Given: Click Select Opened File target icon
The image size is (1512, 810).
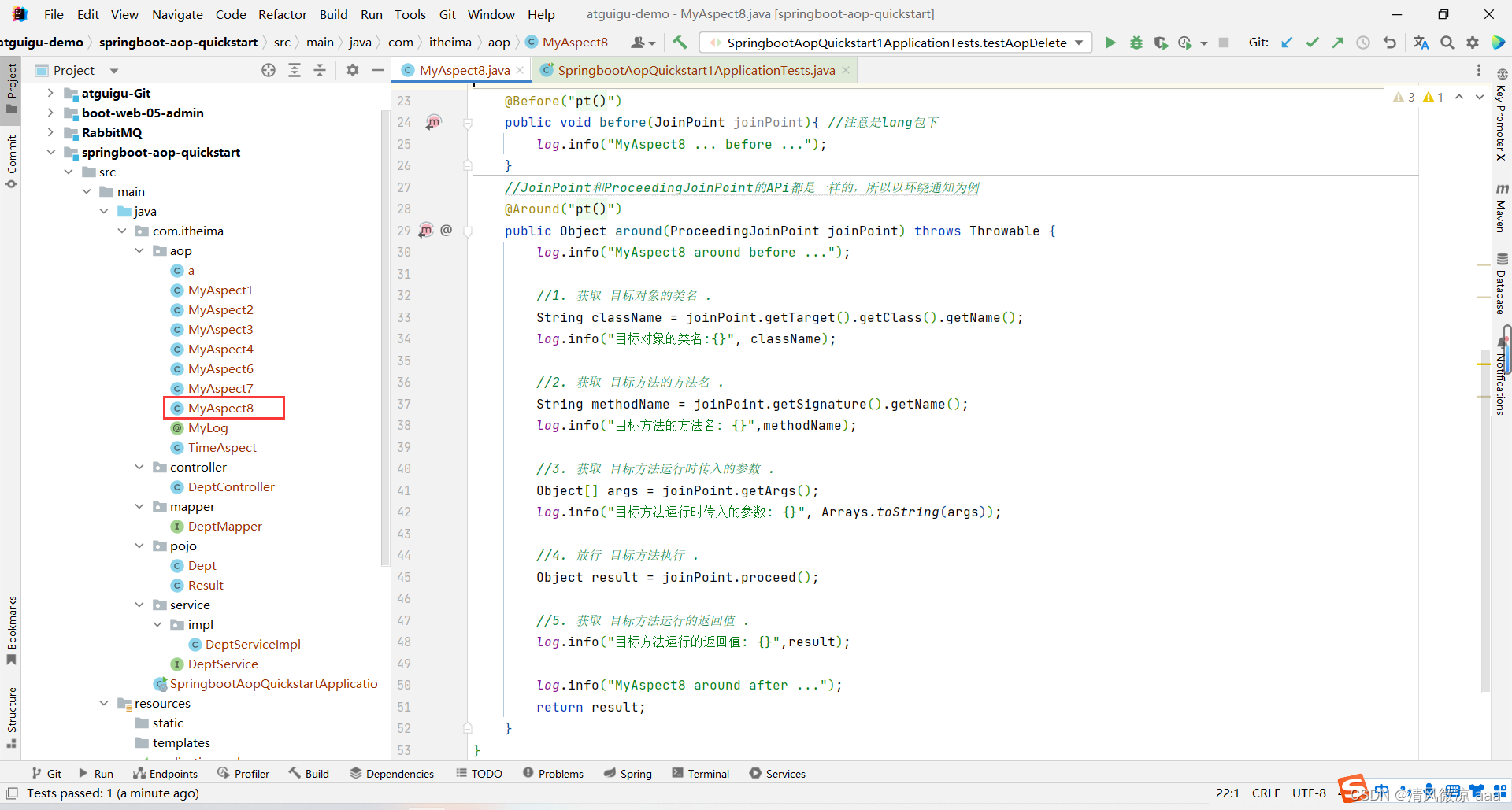Looking at the screenshot, I should [269, 70].
